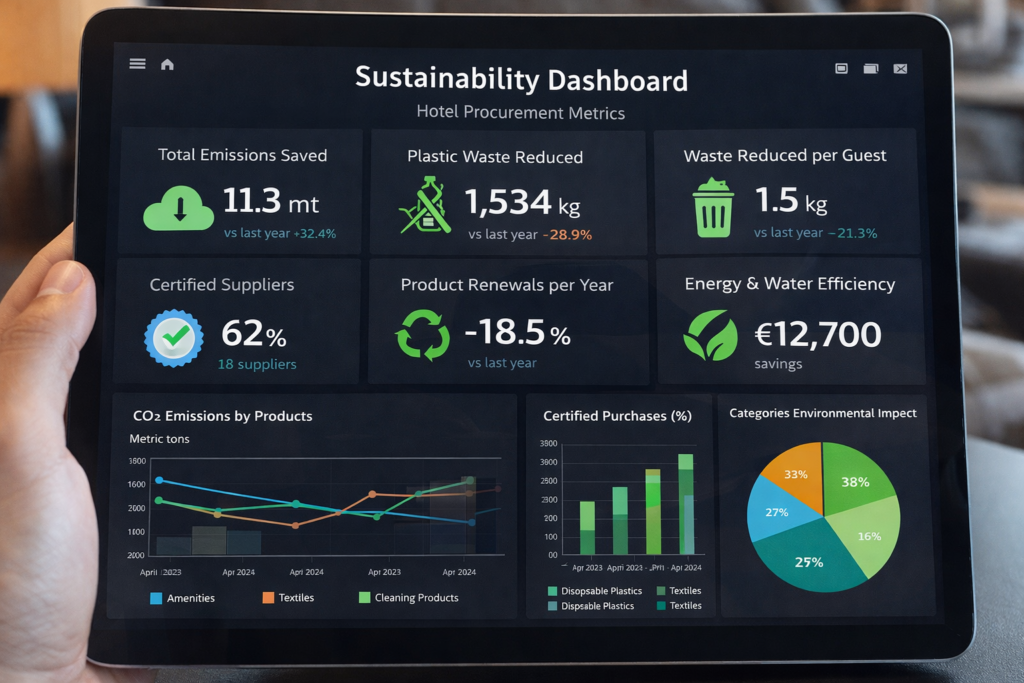The width and height of the screenshot is (1024, 683).
Task: Click the envelope icon in header
Action: (x=900, y=68)
